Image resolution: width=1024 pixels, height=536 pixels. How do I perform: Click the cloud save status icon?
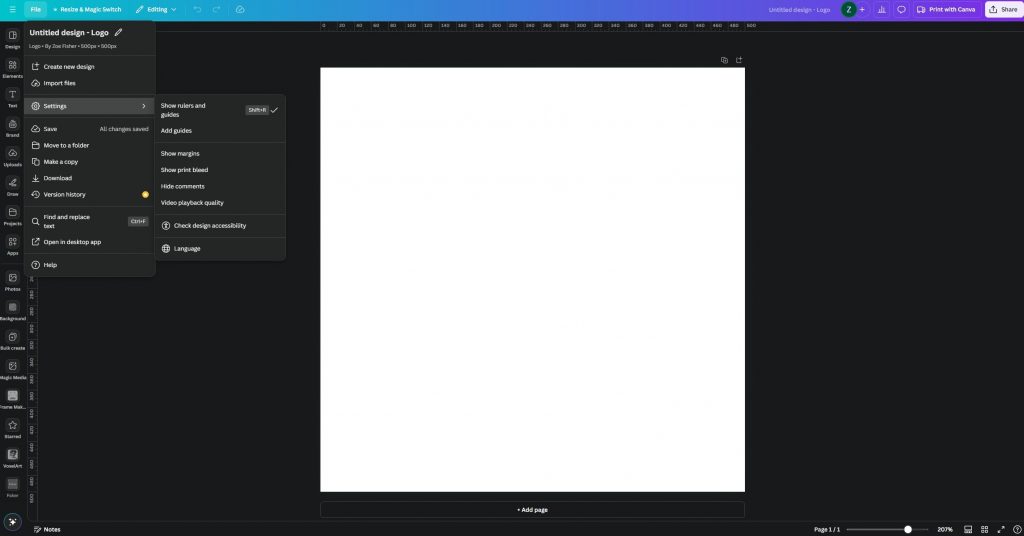pos(240,9)
